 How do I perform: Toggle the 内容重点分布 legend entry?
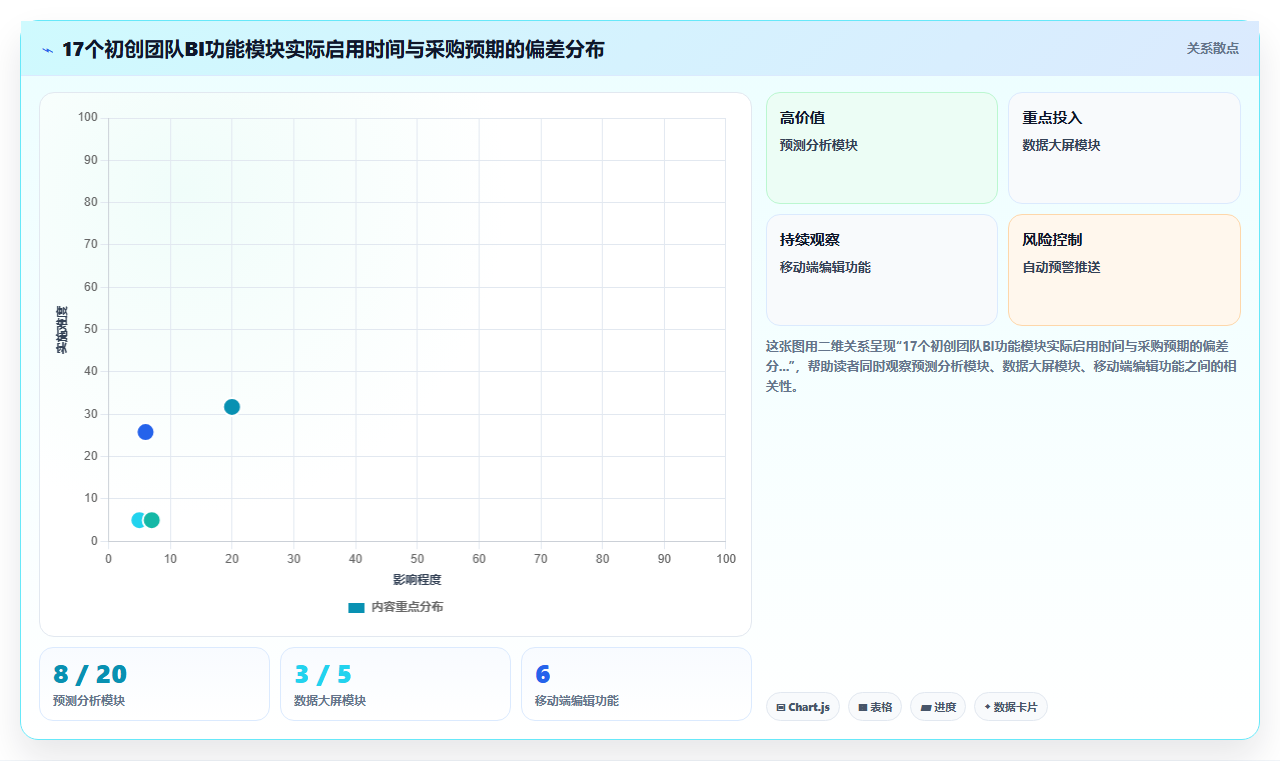(x=396, y=607)
